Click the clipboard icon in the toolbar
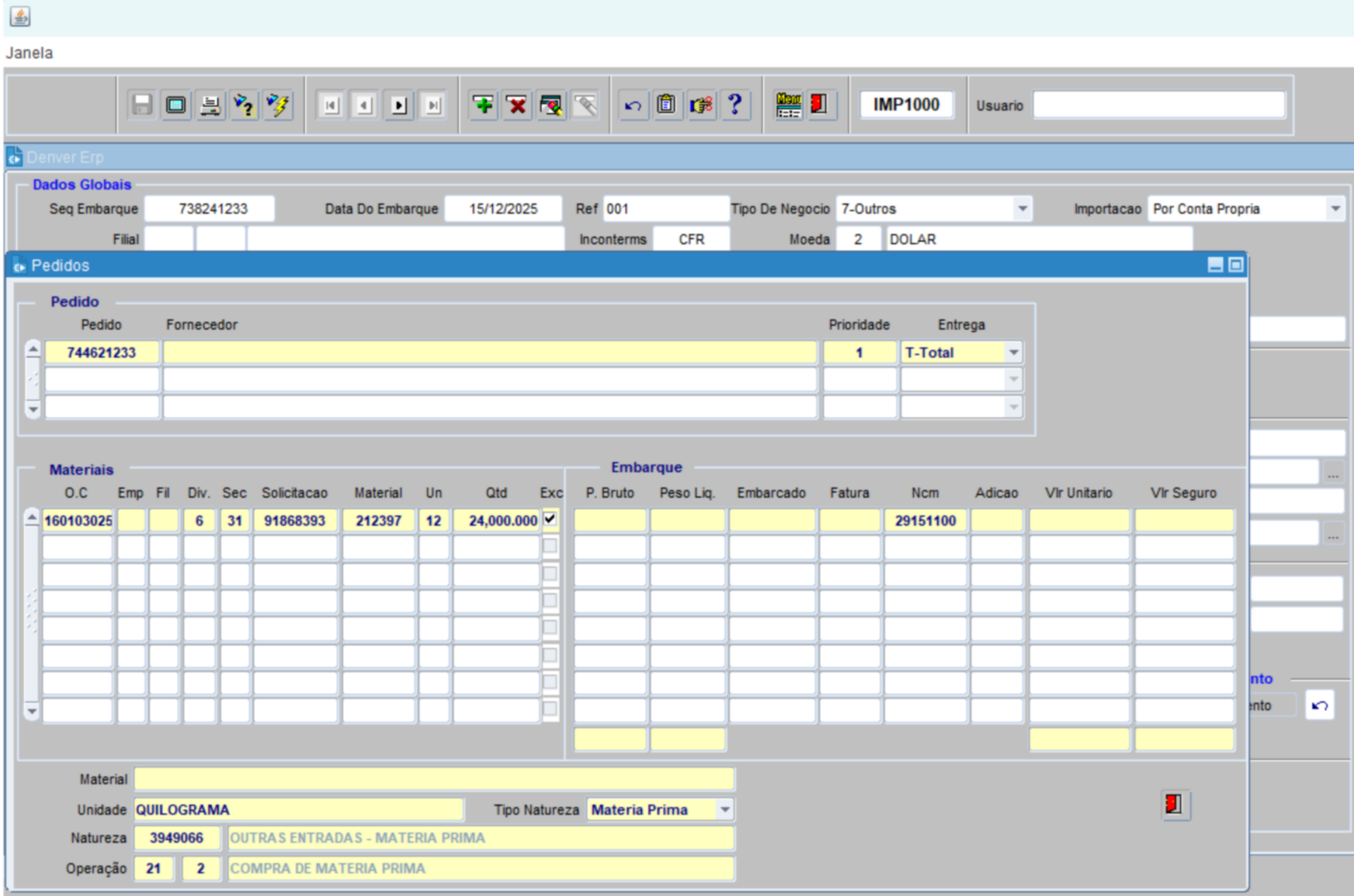Screen dimensions: 1354x896 [666, 105]
